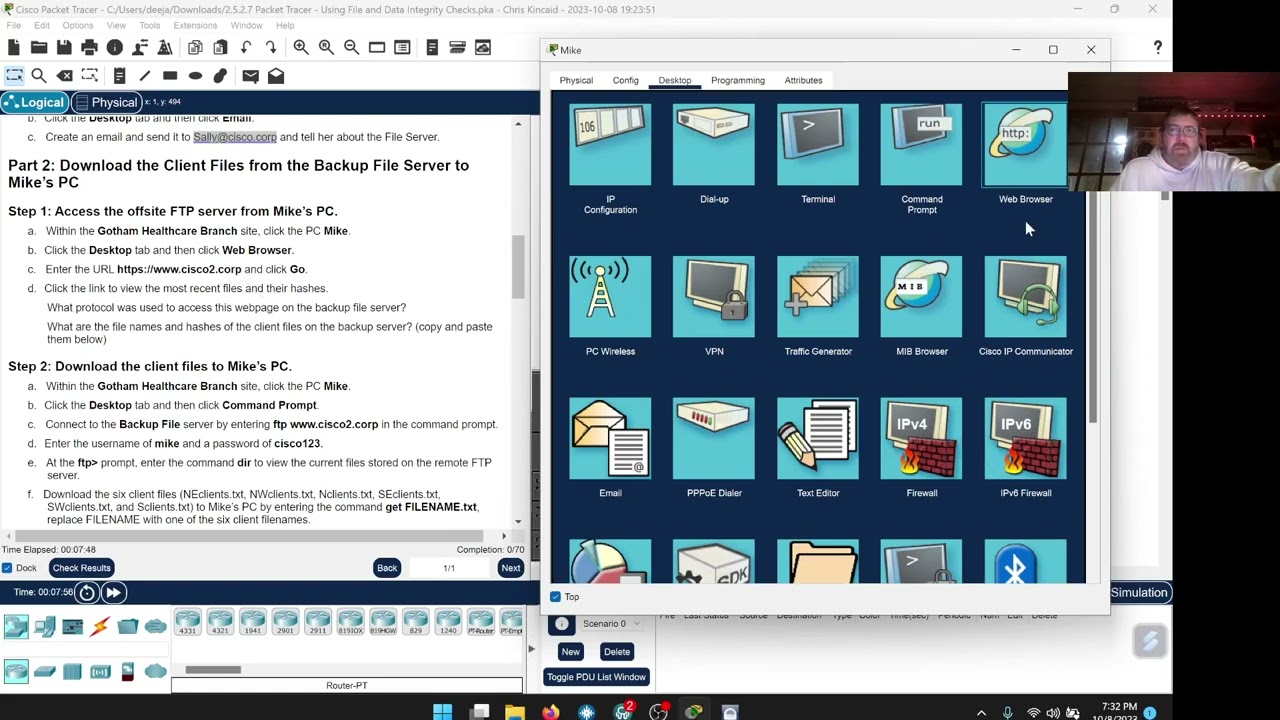Click Fast Forward Time button
This screenshot has width=1280, height=720.
(x=113, y=592)
